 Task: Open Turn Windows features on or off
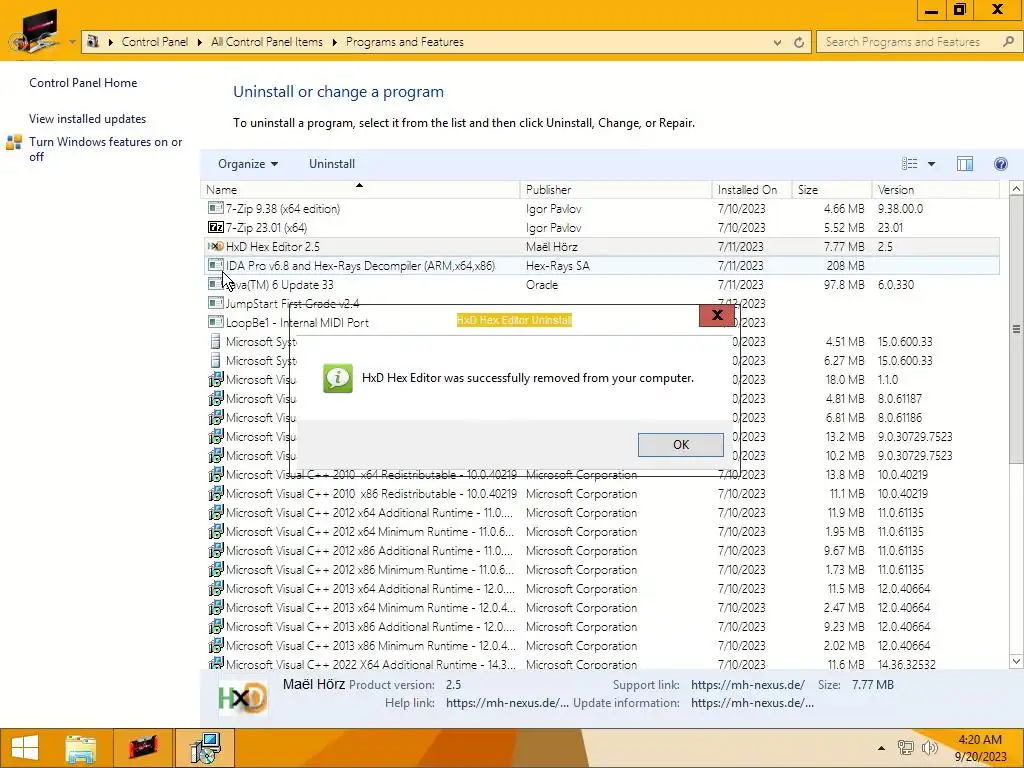105,149
